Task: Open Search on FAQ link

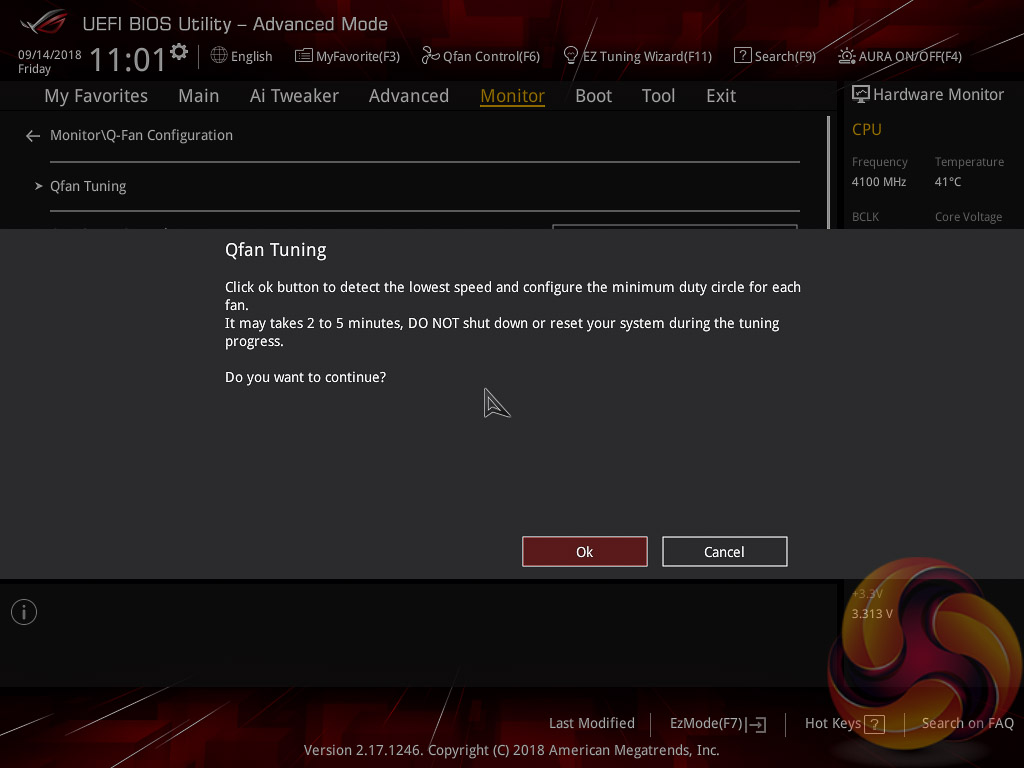Action: coord(967,724)
